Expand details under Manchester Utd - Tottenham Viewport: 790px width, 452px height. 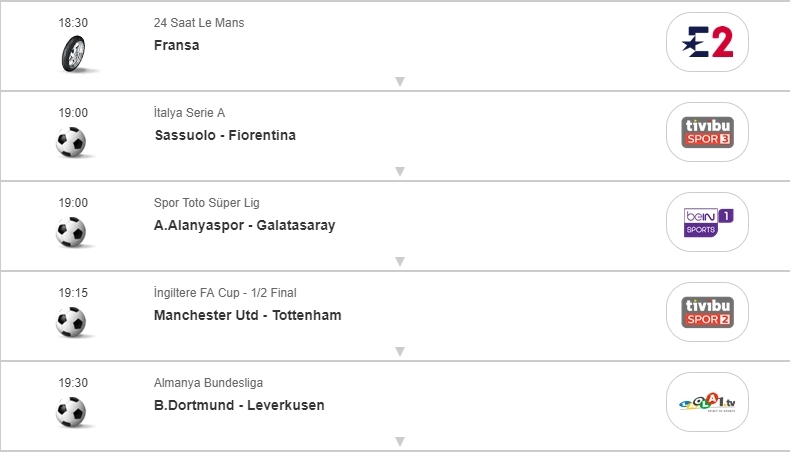click(399, 351)
